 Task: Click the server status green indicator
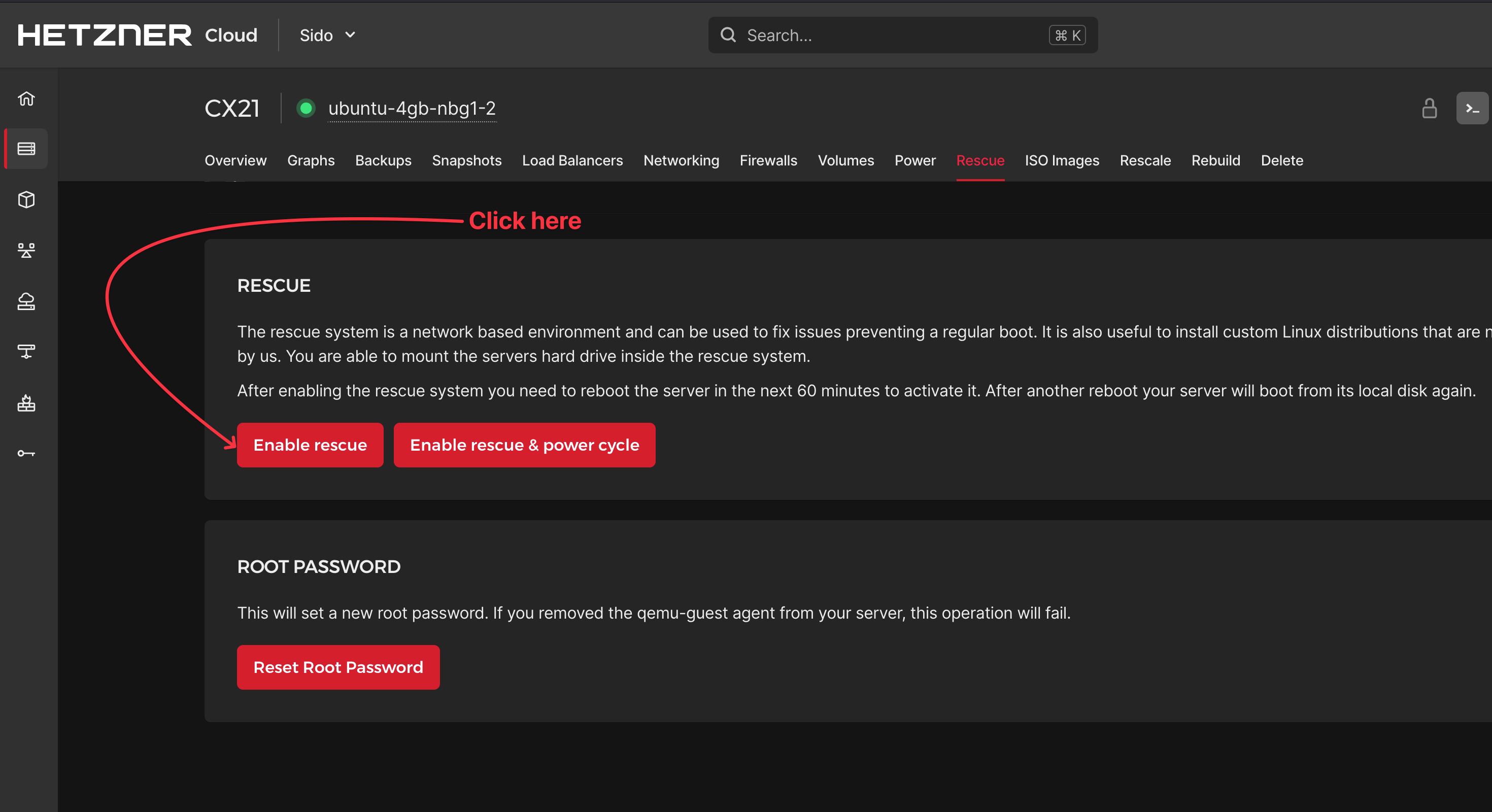(306, 108)
